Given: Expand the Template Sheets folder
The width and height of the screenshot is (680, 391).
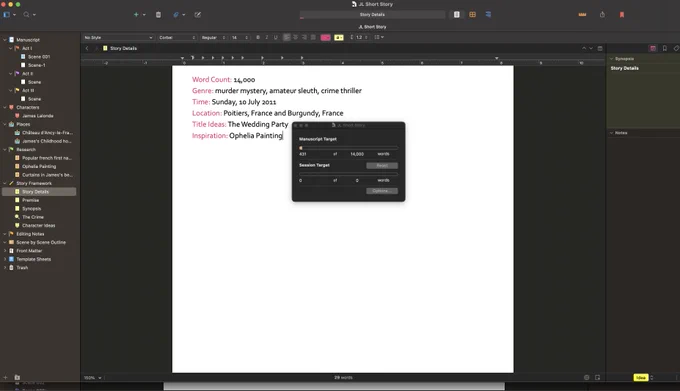Looking at the screenshot, I should tap(5, 259).
